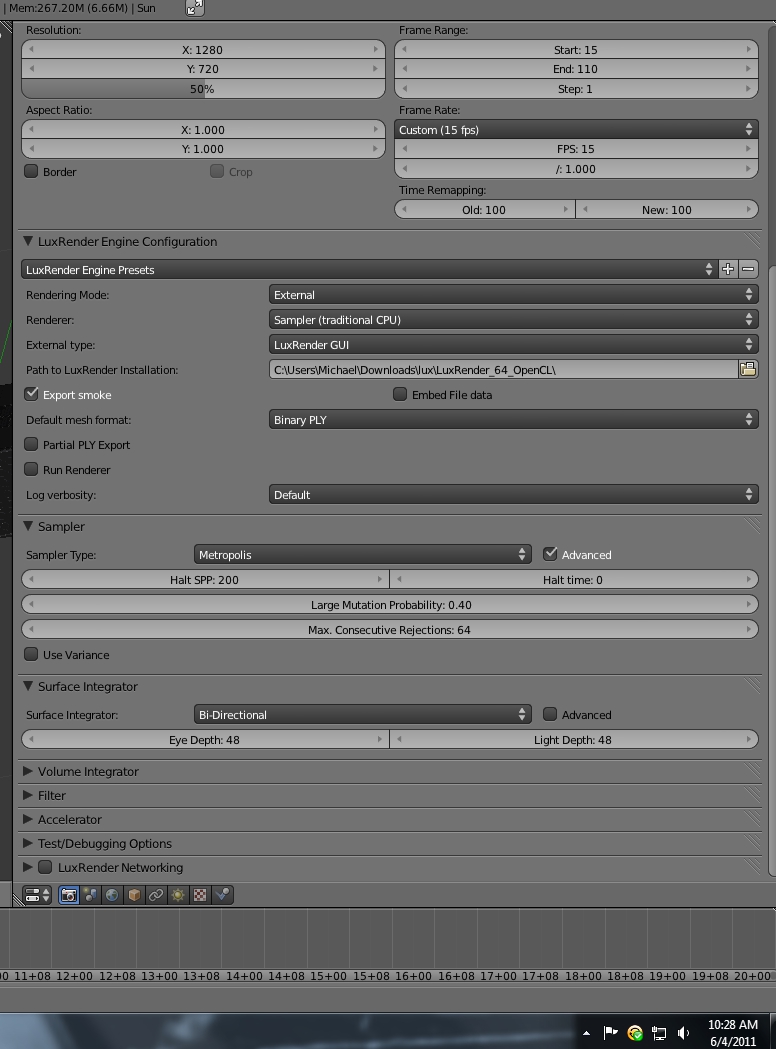
Task: Click the Max. Consecutive Rejections slider
Action: [390, 630]
